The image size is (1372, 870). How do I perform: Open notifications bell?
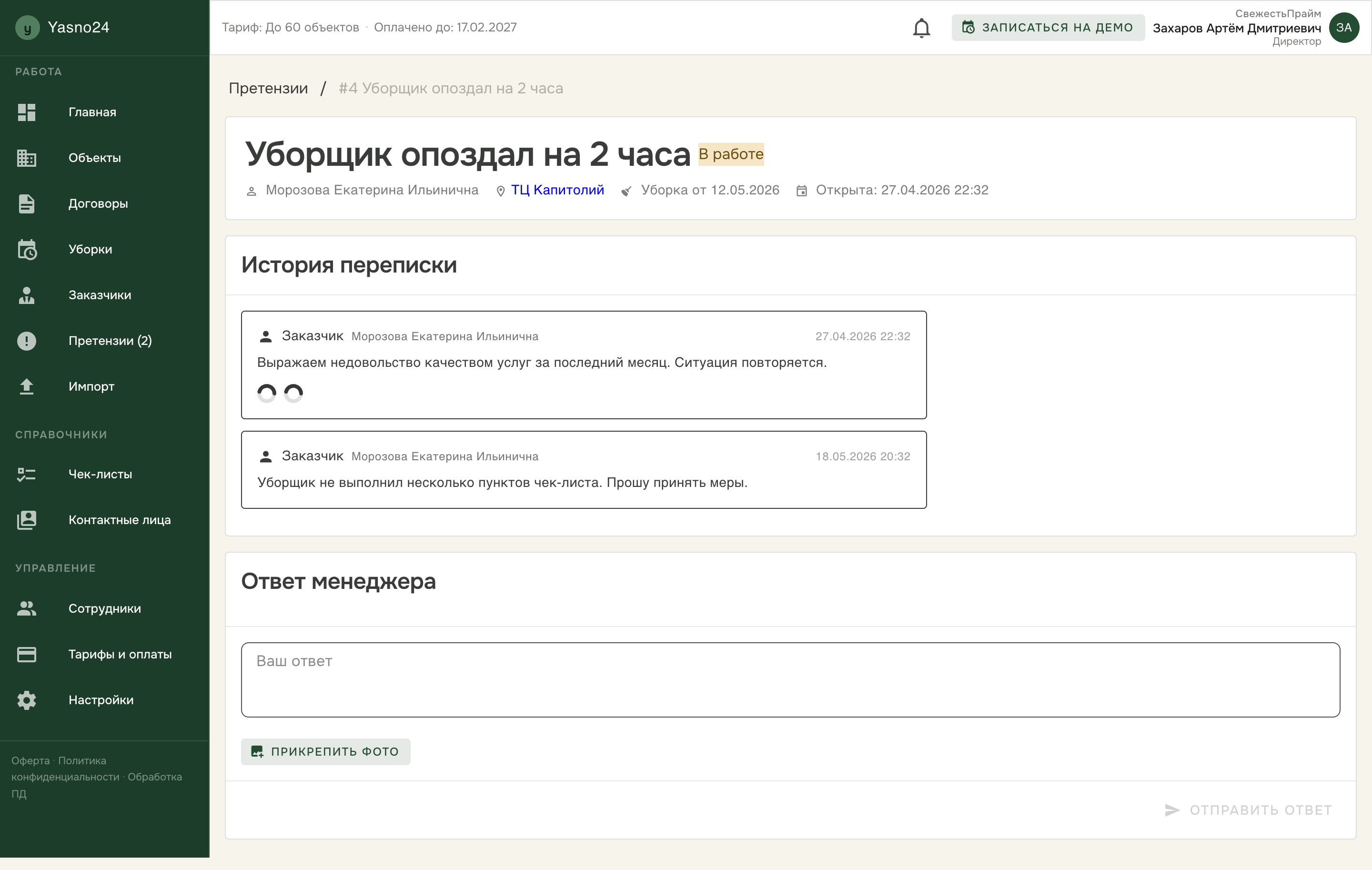(921, 27)
